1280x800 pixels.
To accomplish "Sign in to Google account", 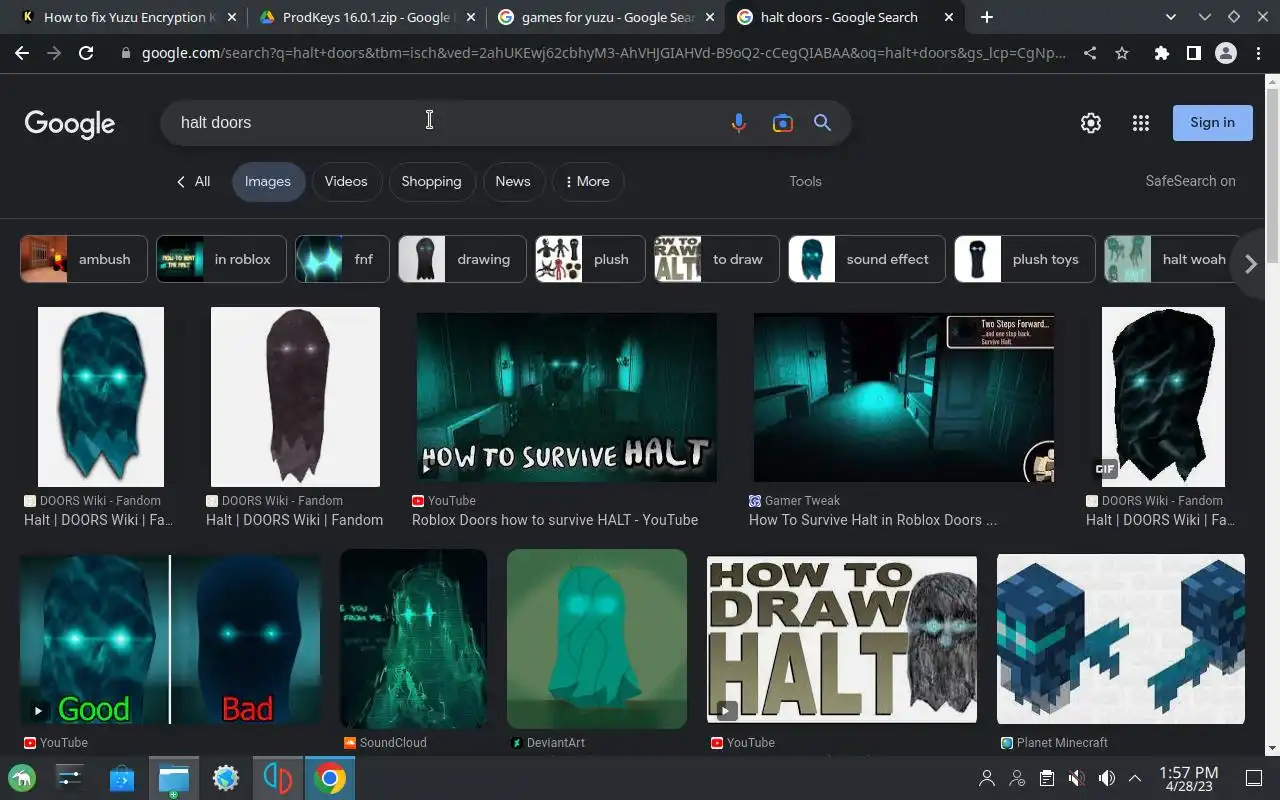I will [x=1212, y=123].
